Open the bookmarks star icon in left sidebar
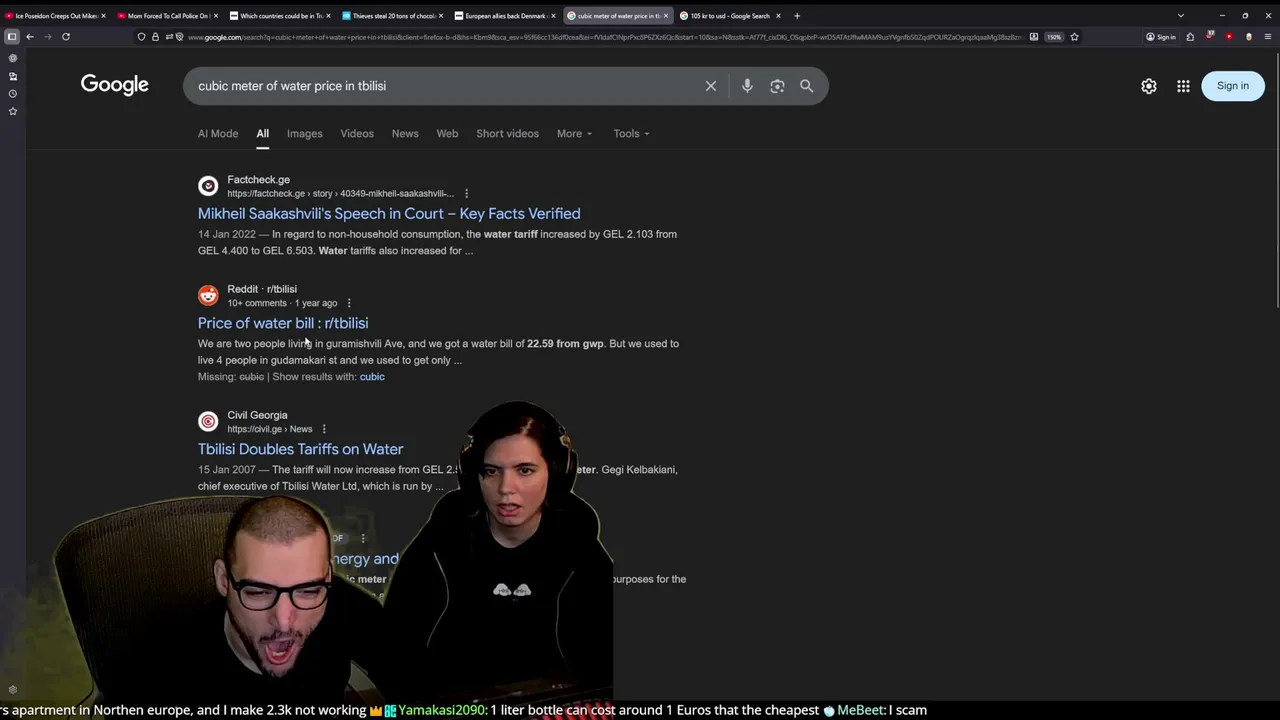 click(13, 112)
